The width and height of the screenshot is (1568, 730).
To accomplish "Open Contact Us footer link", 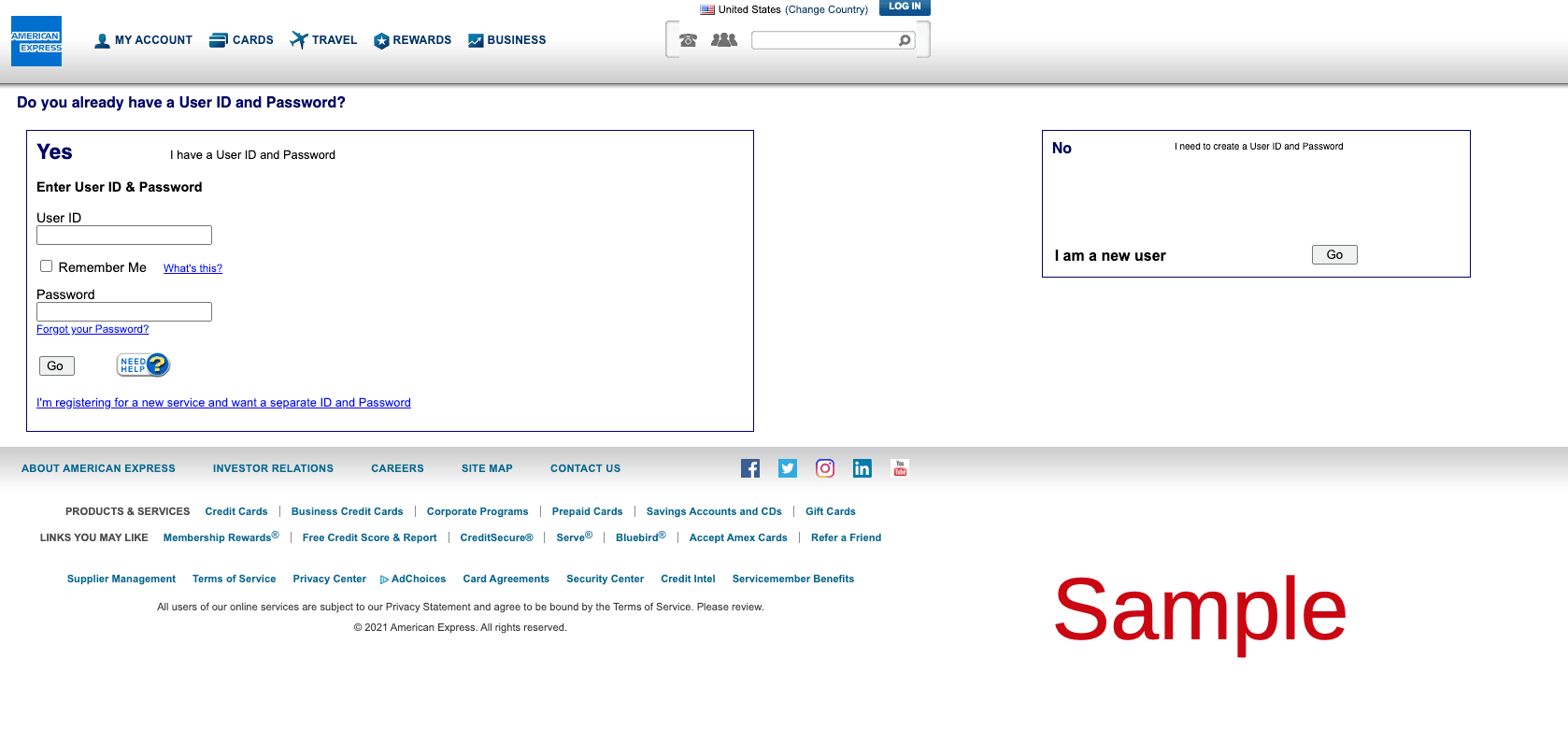I will tap(585, 468).
